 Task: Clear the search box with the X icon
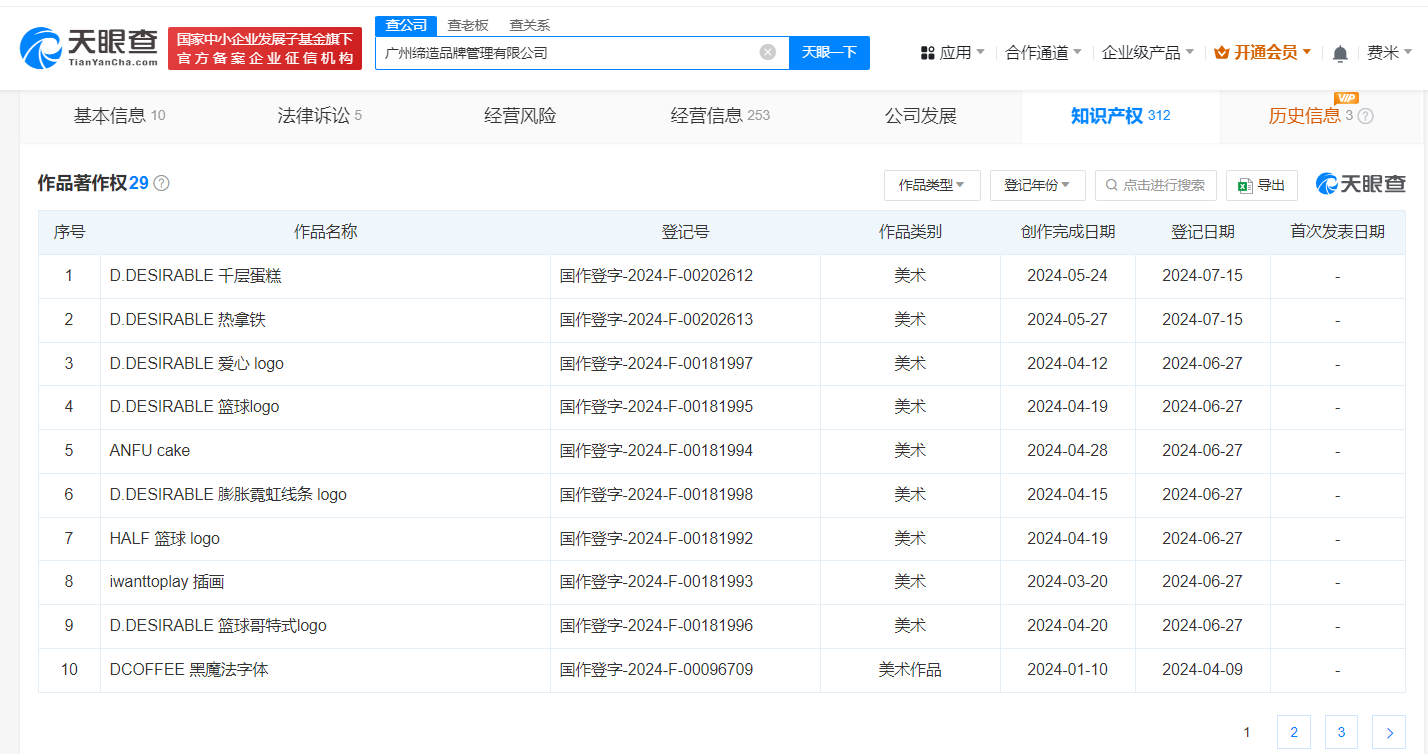tap(767, 52)
